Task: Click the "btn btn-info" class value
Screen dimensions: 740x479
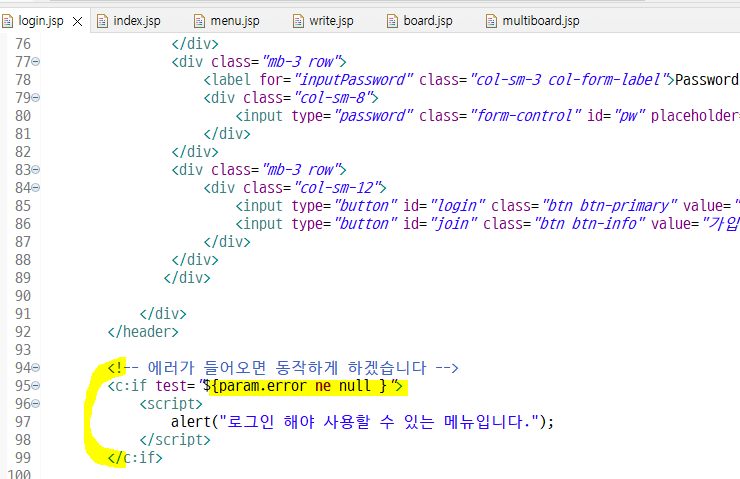Action: [589, 224]
